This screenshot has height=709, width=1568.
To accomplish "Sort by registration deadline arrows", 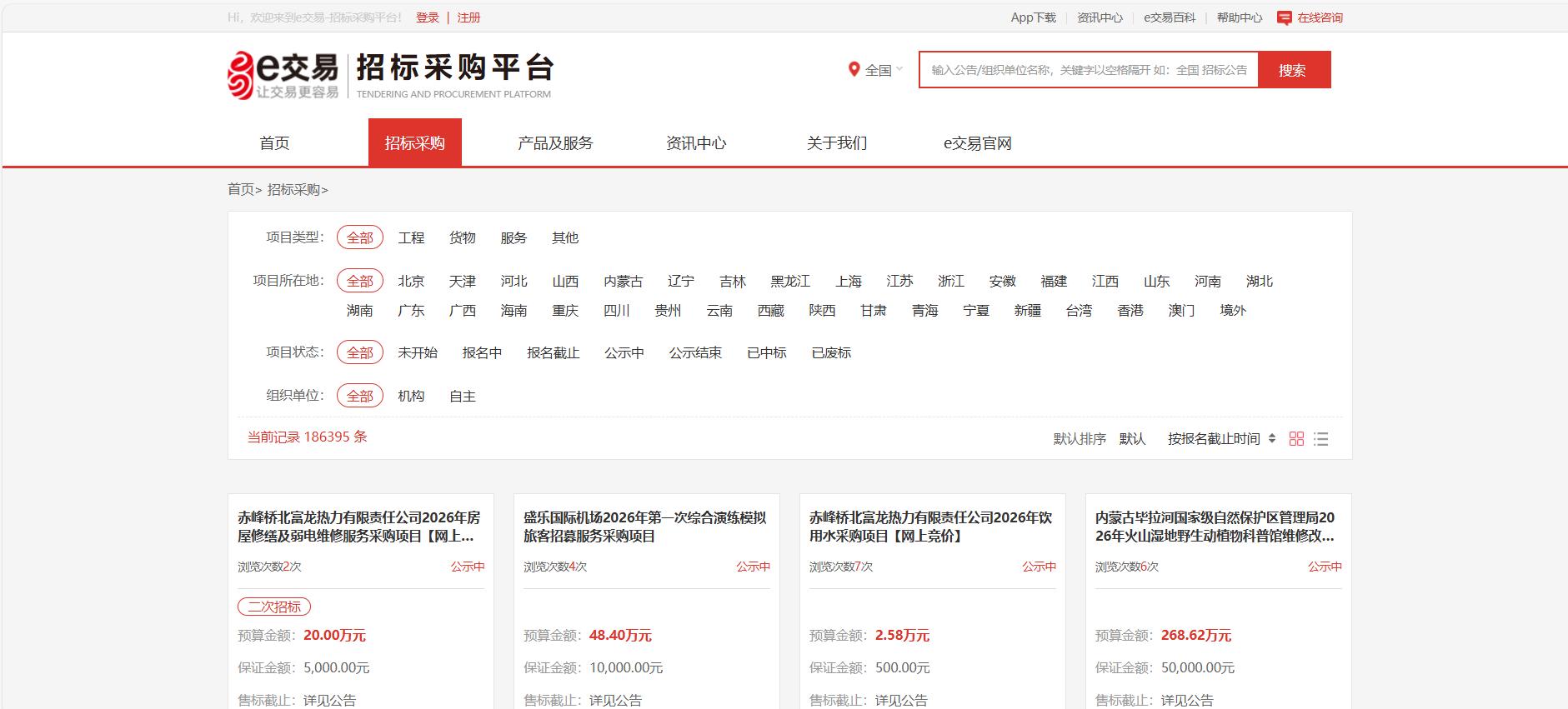I will 1272,439.
